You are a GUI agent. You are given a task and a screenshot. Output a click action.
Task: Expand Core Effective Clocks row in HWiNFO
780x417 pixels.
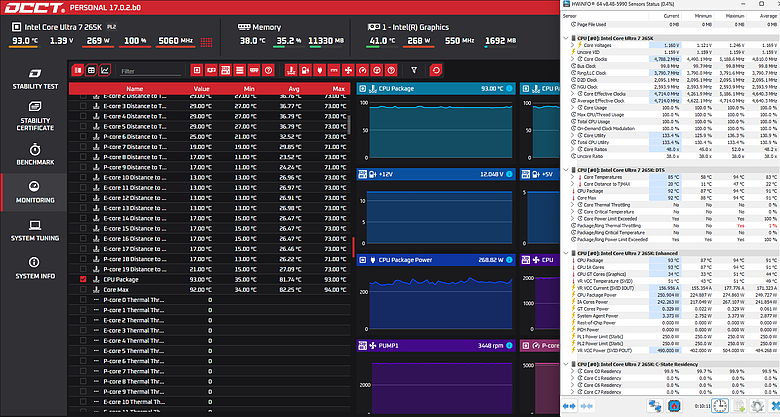click(x=573, y=94)
